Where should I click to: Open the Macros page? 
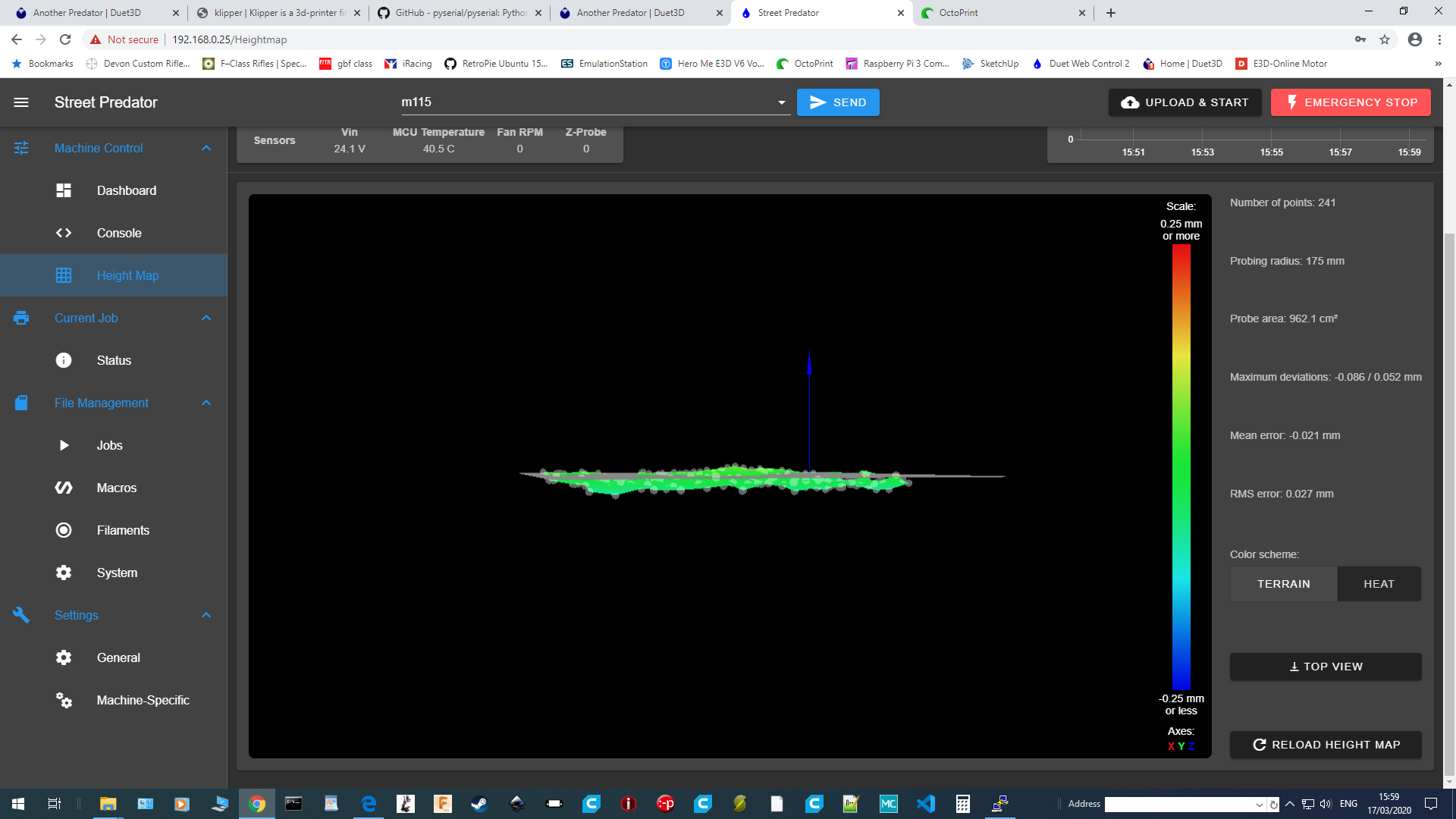tap(114, 488)
